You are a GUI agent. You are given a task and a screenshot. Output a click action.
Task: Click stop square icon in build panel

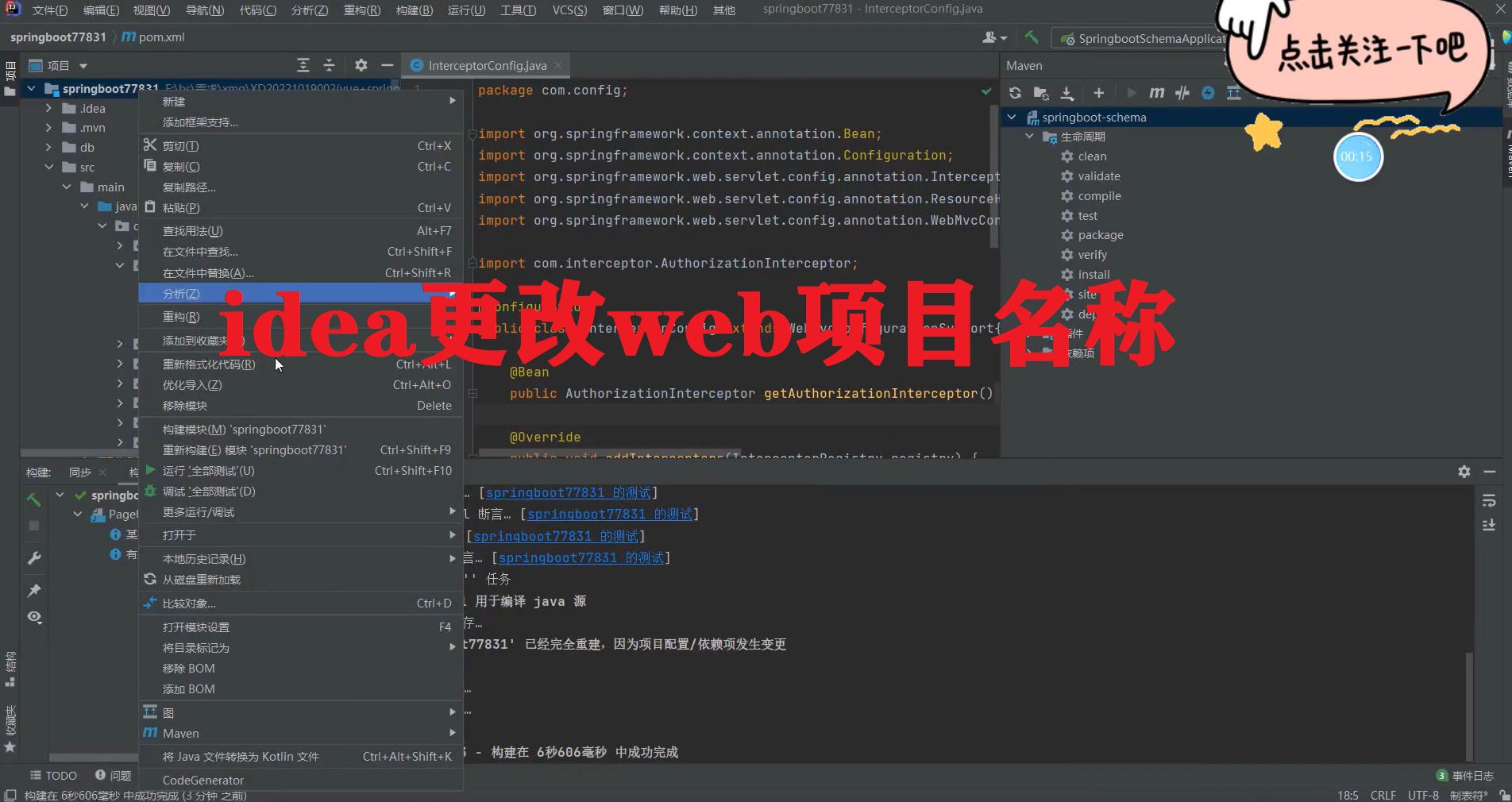click(x=34, y=526)
